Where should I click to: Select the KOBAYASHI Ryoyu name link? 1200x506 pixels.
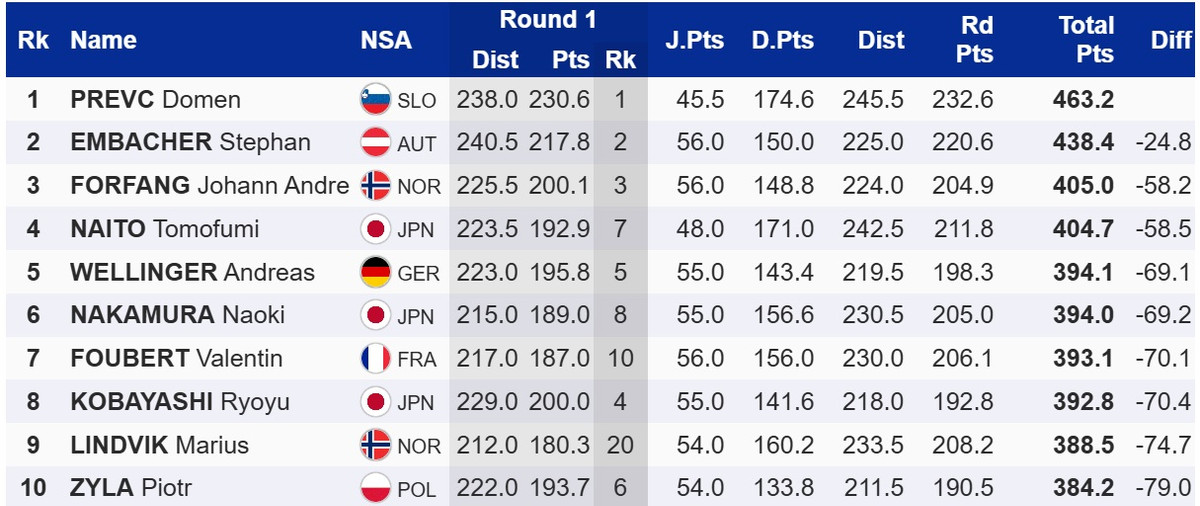[180, 401]
